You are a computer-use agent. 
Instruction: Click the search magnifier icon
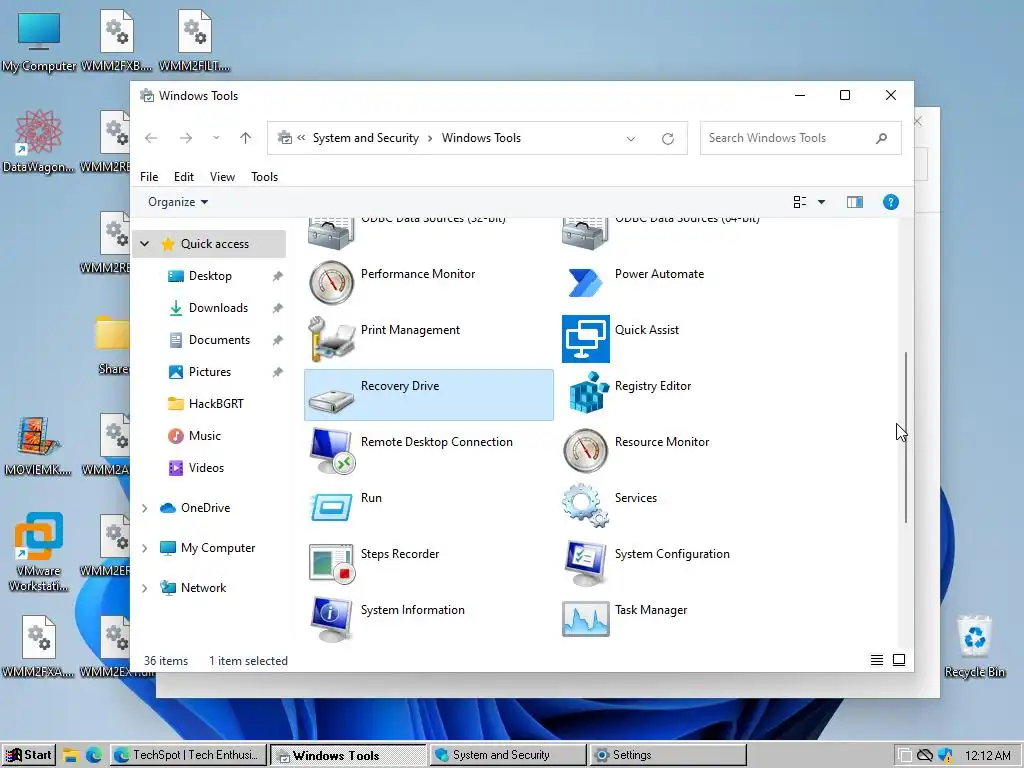tap(882, 138)
